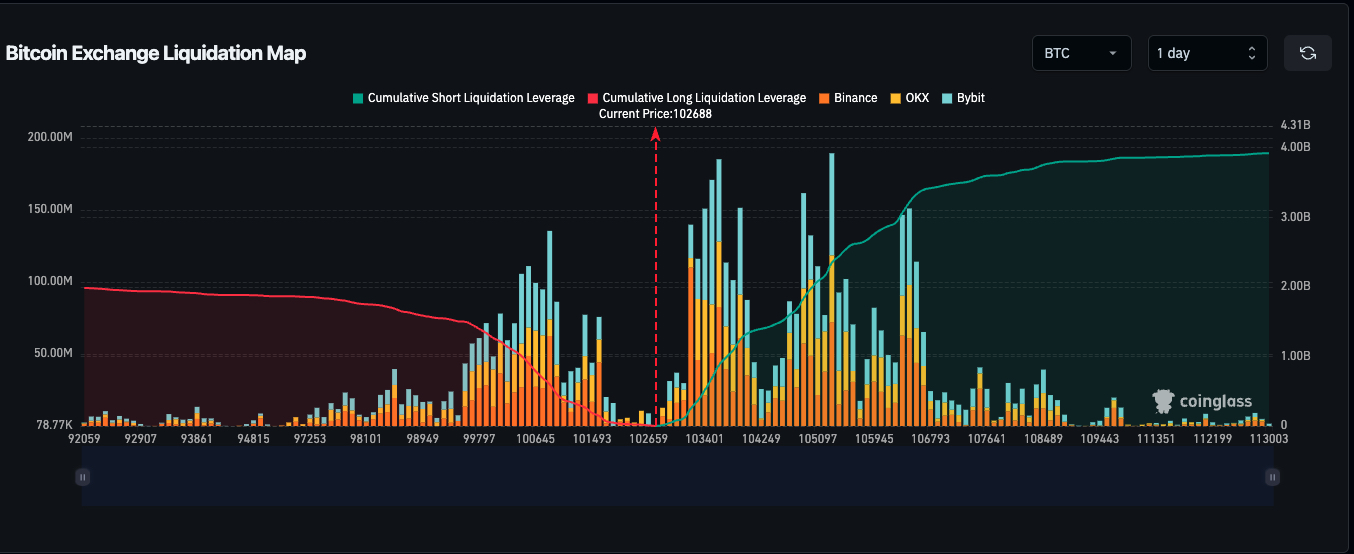Click the refresh chart icon button
The height and width of the screenshot is (554, 1354).
(1307, 53)
